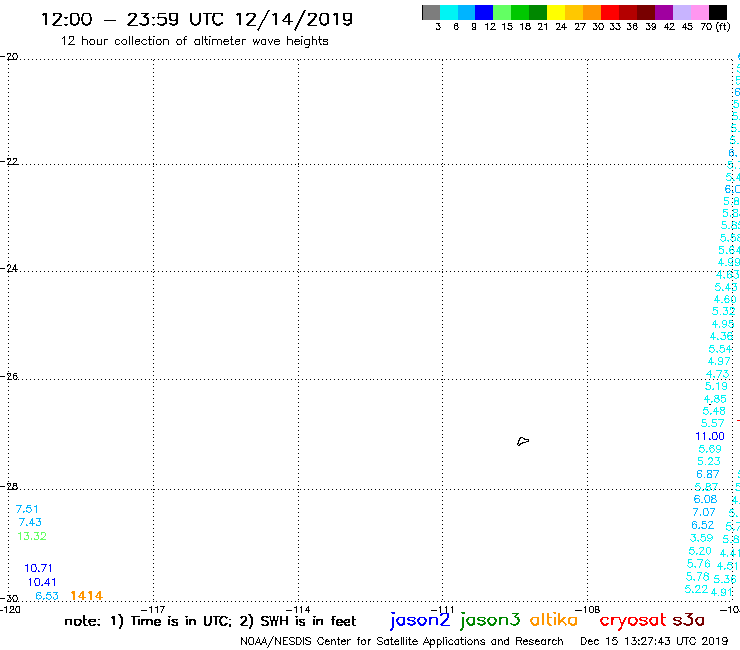The width and height of the screenshot is (740, 650).
Task: Click the 5.69 wave height value
Action: click(x=710, y=449)
